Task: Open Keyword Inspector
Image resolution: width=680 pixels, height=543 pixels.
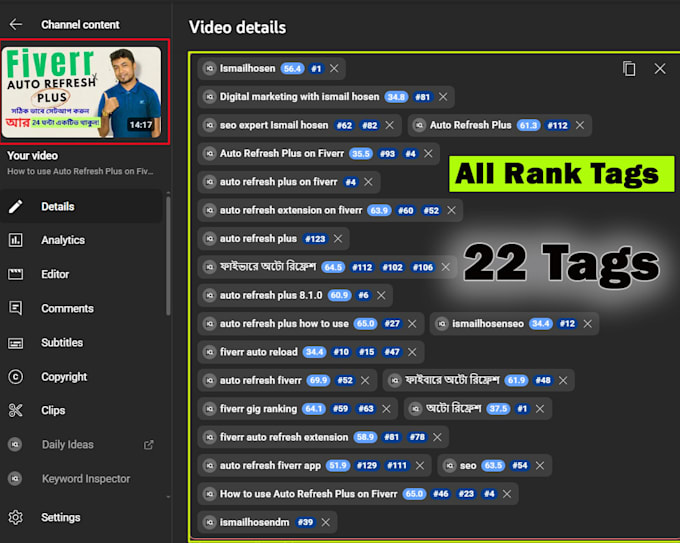Action: pos(82,479)
